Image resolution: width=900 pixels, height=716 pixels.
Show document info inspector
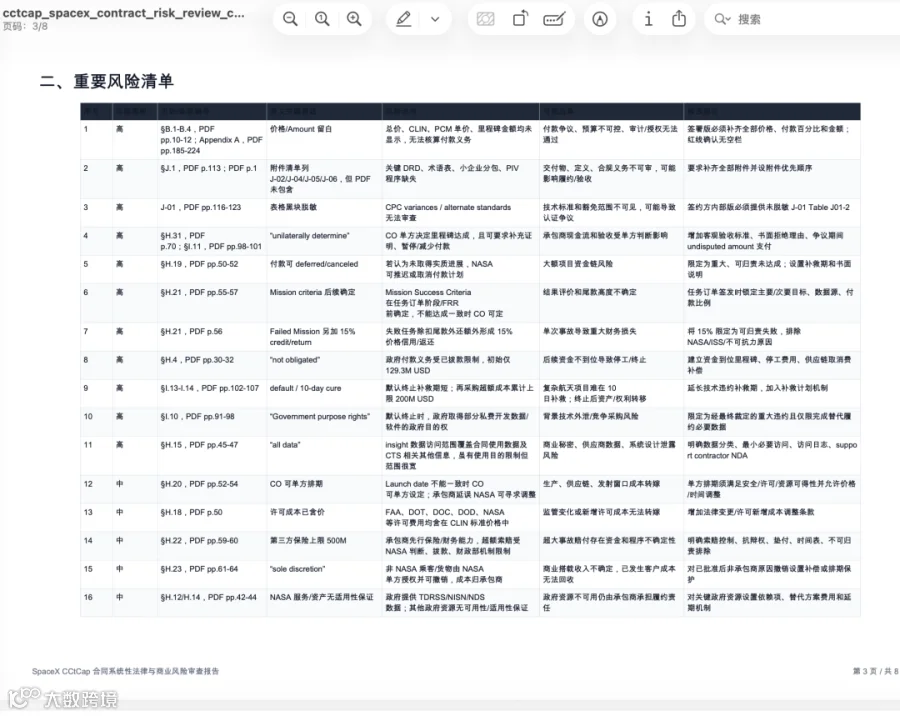(648, 19)
